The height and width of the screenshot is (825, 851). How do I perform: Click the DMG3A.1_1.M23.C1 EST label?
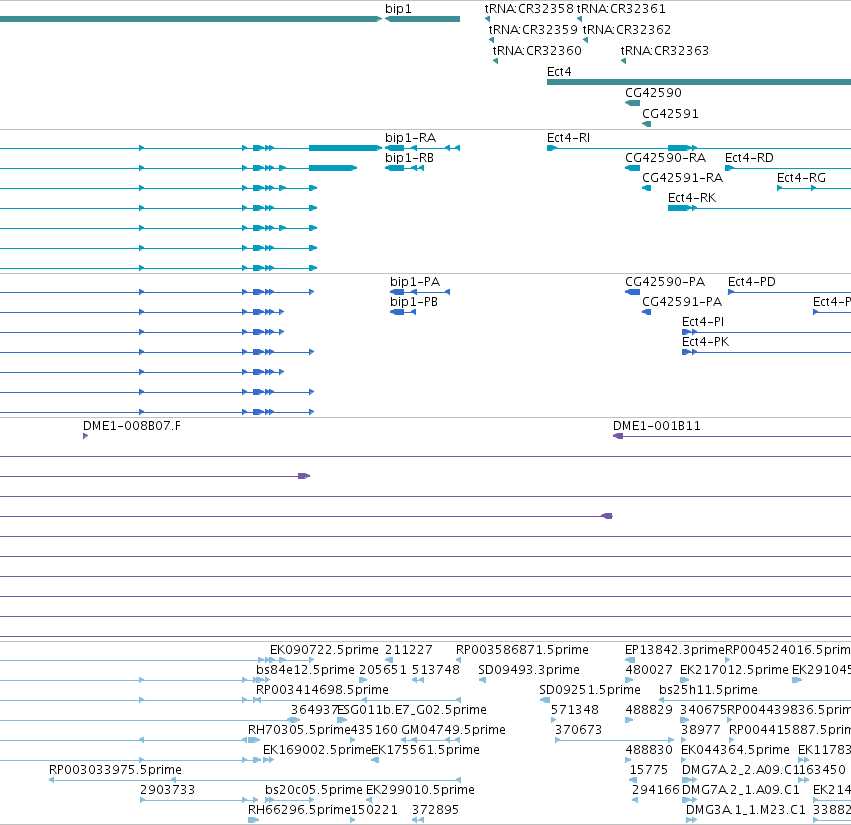pos(746,810)
